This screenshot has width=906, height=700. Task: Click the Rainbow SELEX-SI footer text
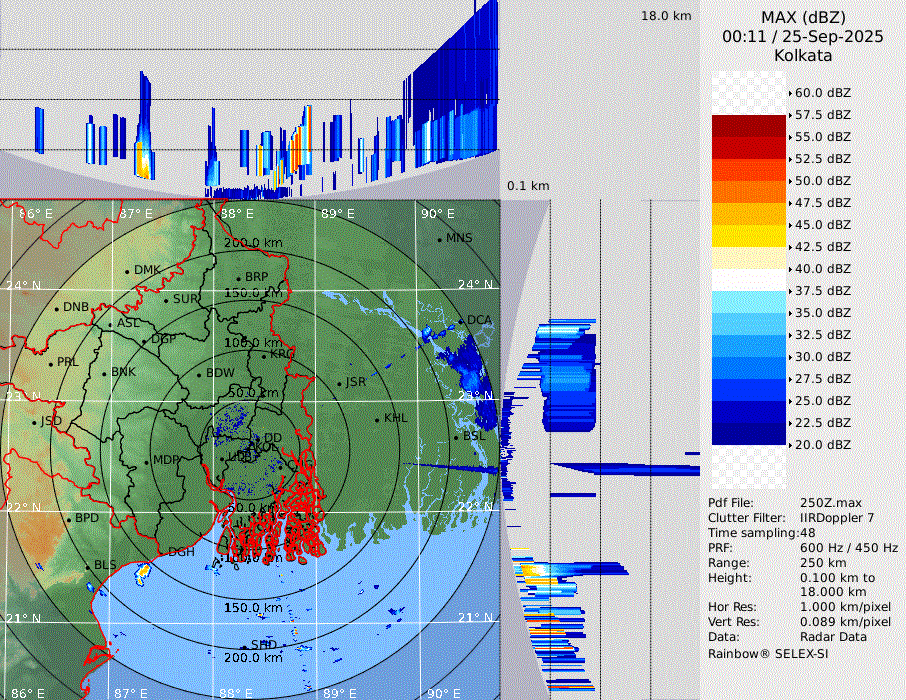[768, 653]
